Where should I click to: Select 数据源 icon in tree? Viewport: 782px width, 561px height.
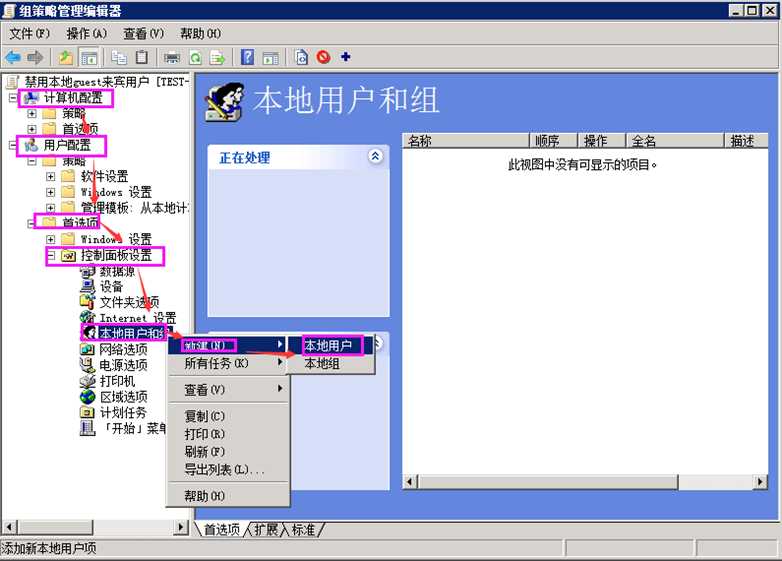[x=87, y=271]
